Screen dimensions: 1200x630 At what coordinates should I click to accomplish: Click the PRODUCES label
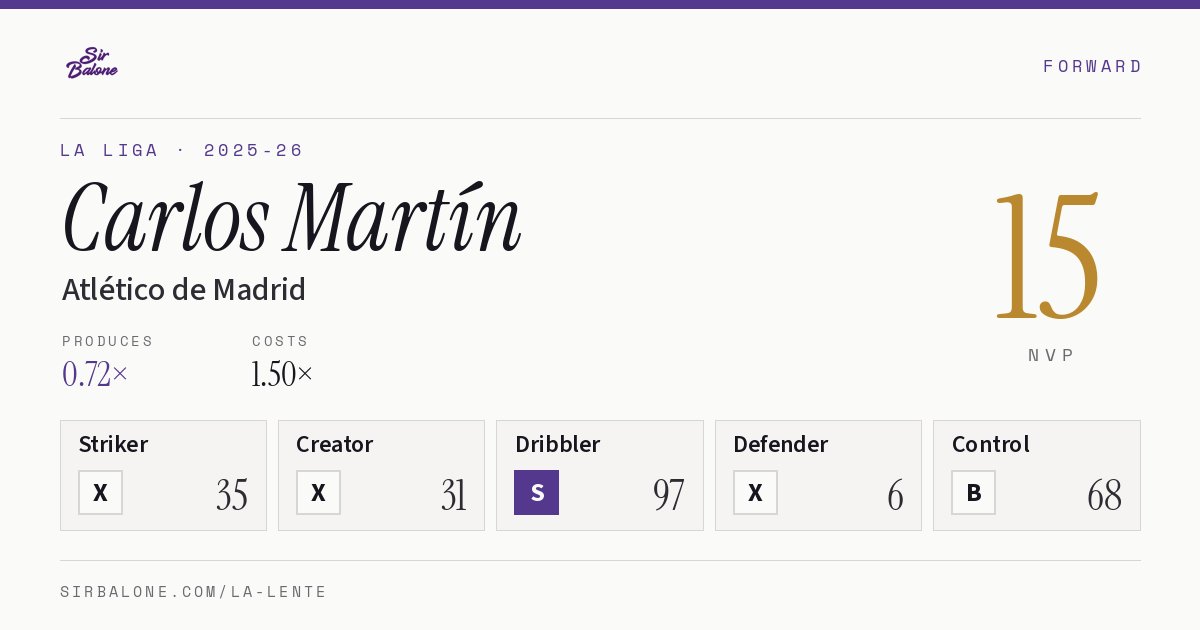[108, 341]
